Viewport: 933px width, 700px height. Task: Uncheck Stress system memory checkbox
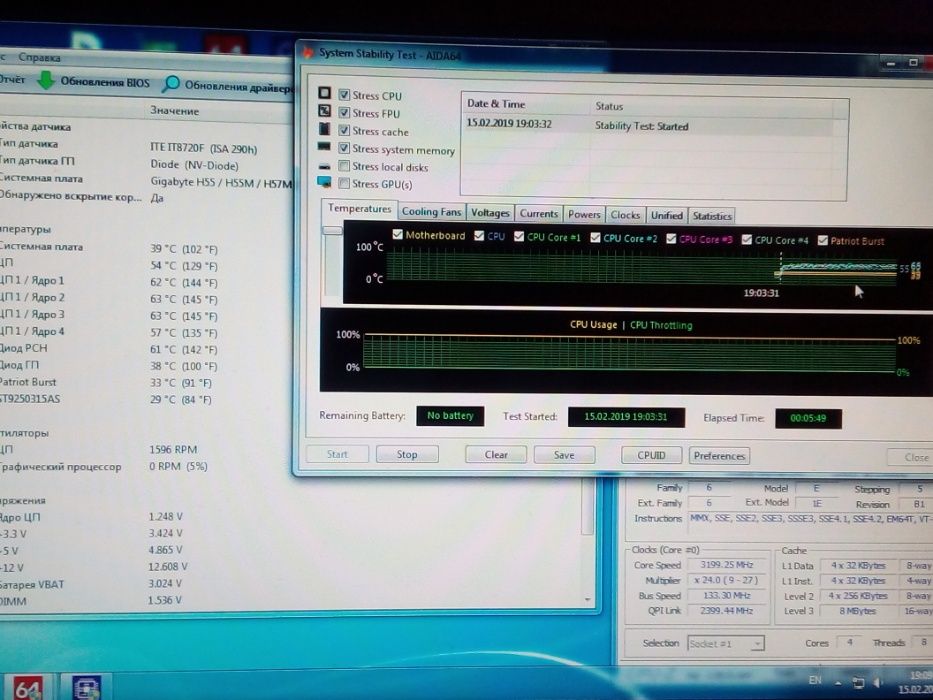point(344,148)
